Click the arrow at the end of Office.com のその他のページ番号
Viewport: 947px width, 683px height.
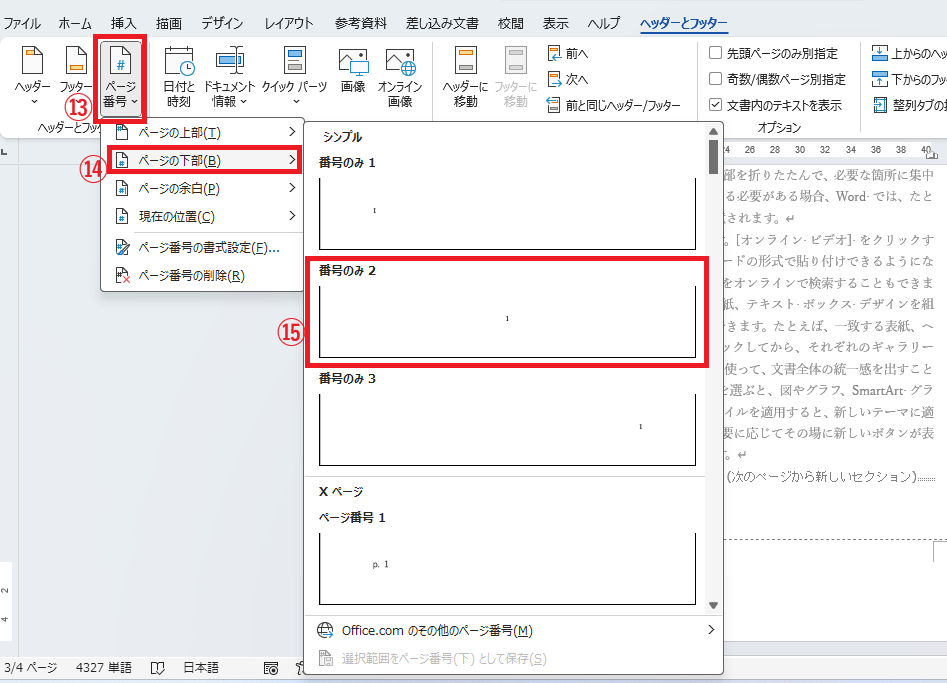coord(711,630)
